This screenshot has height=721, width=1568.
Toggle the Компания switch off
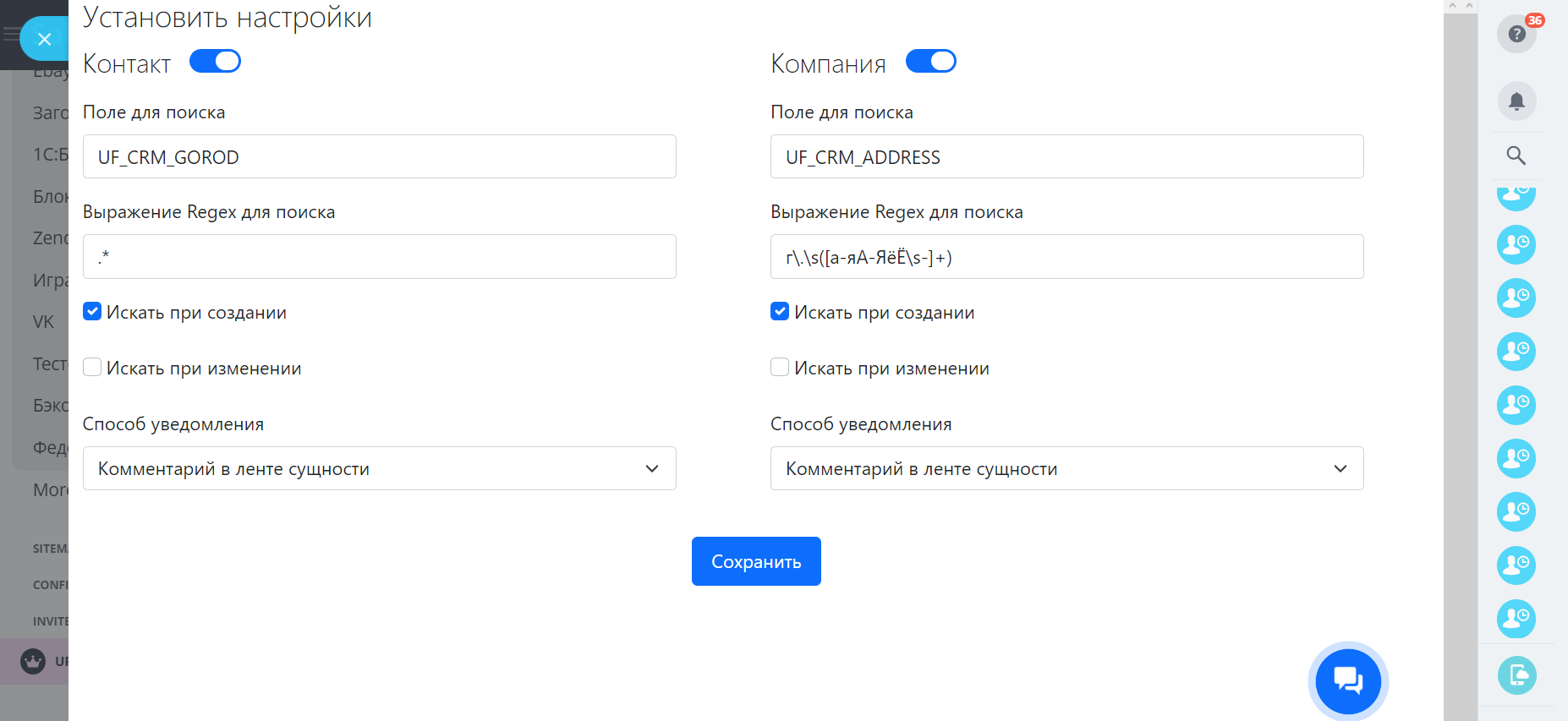930,62
